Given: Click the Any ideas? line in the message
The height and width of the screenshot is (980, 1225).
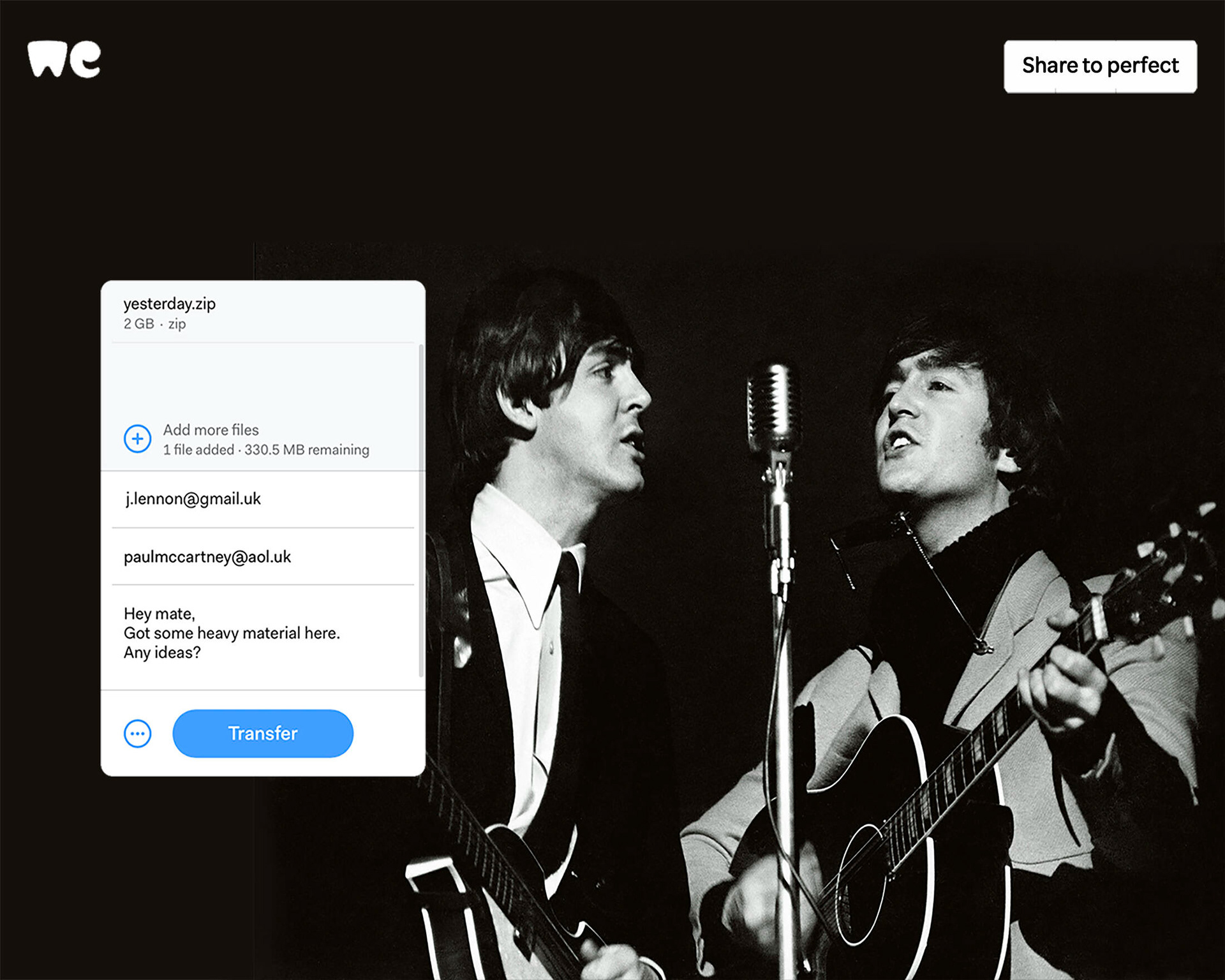Looking at the screenshot, I should click(x=162, y=653).
